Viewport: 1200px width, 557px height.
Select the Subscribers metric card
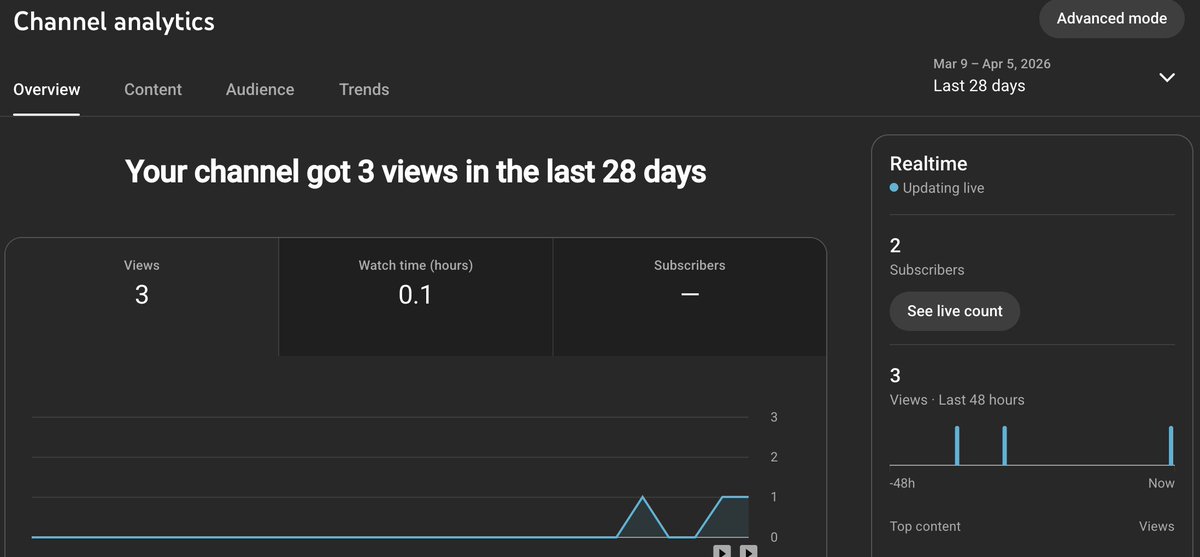click(x=690, y=297)
